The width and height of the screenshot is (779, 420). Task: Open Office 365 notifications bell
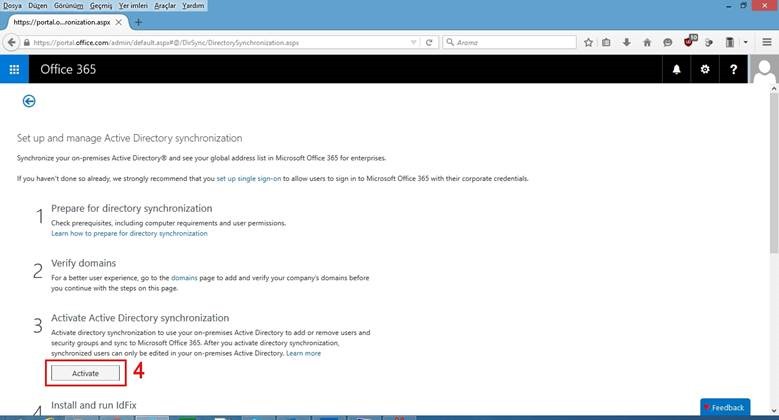(676, 70)
